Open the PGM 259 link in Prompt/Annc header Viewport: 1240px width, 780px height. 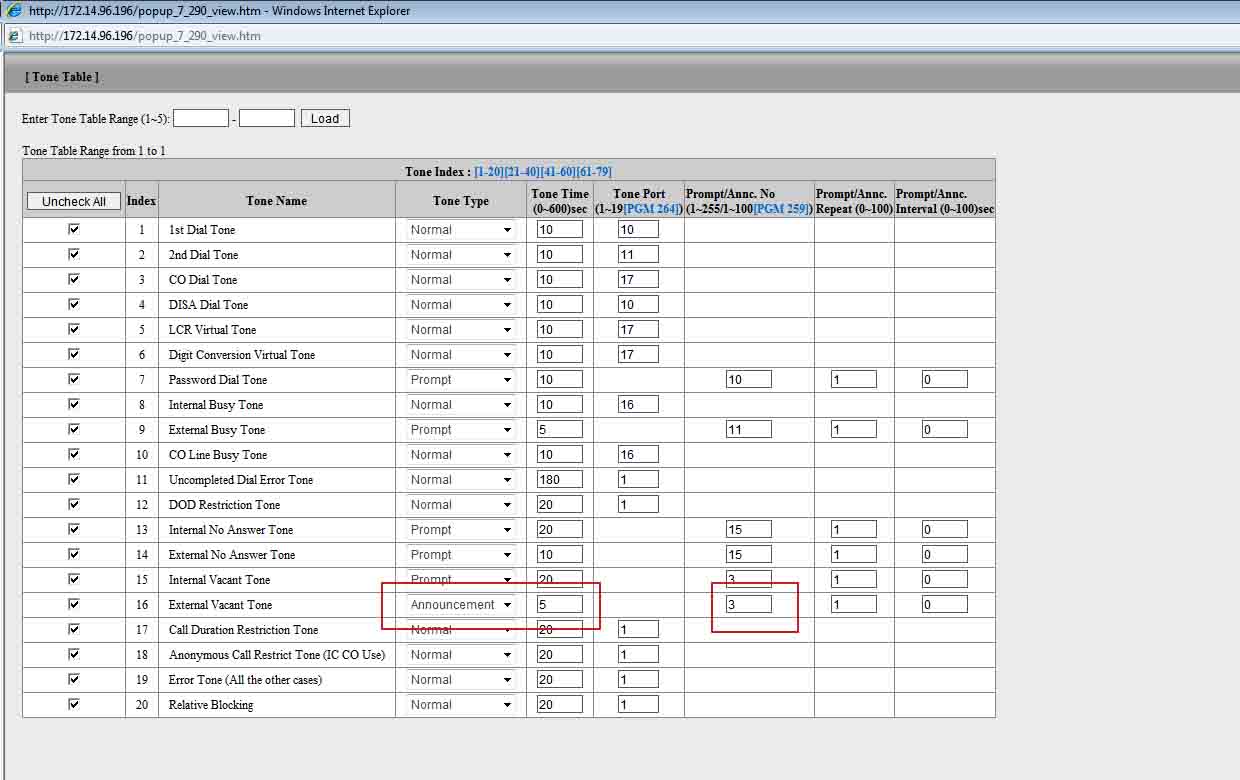[x=782, y=209]
